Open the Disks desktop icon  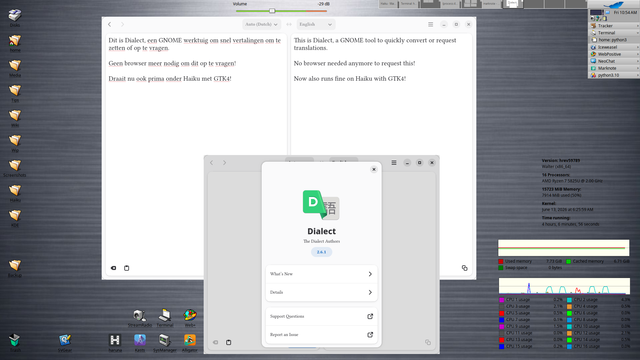[x=15, y=16]
